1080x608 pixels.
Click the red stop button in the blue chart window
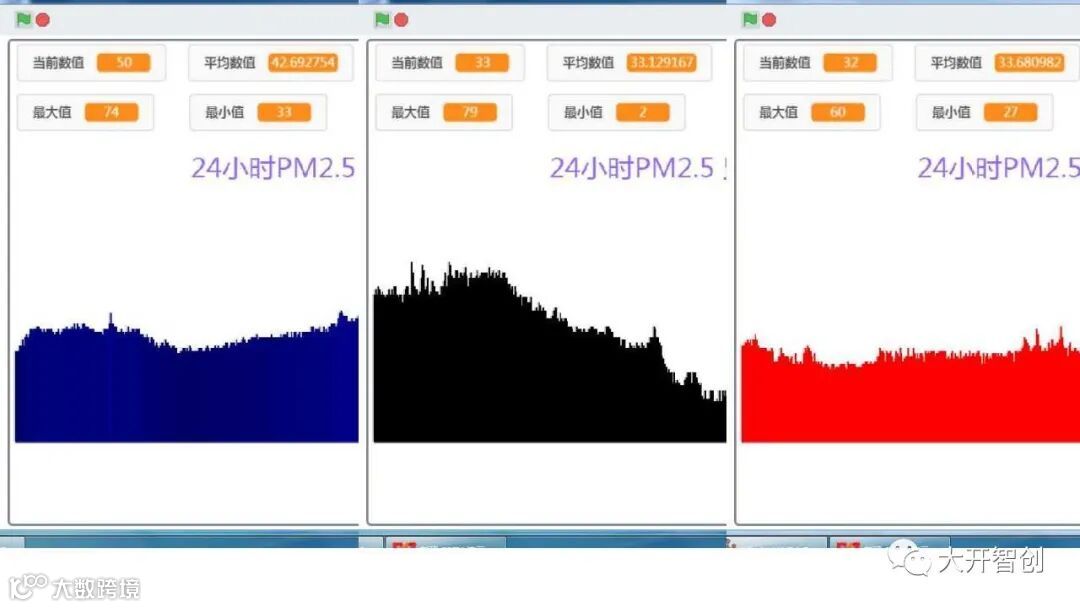click(43, 20)
